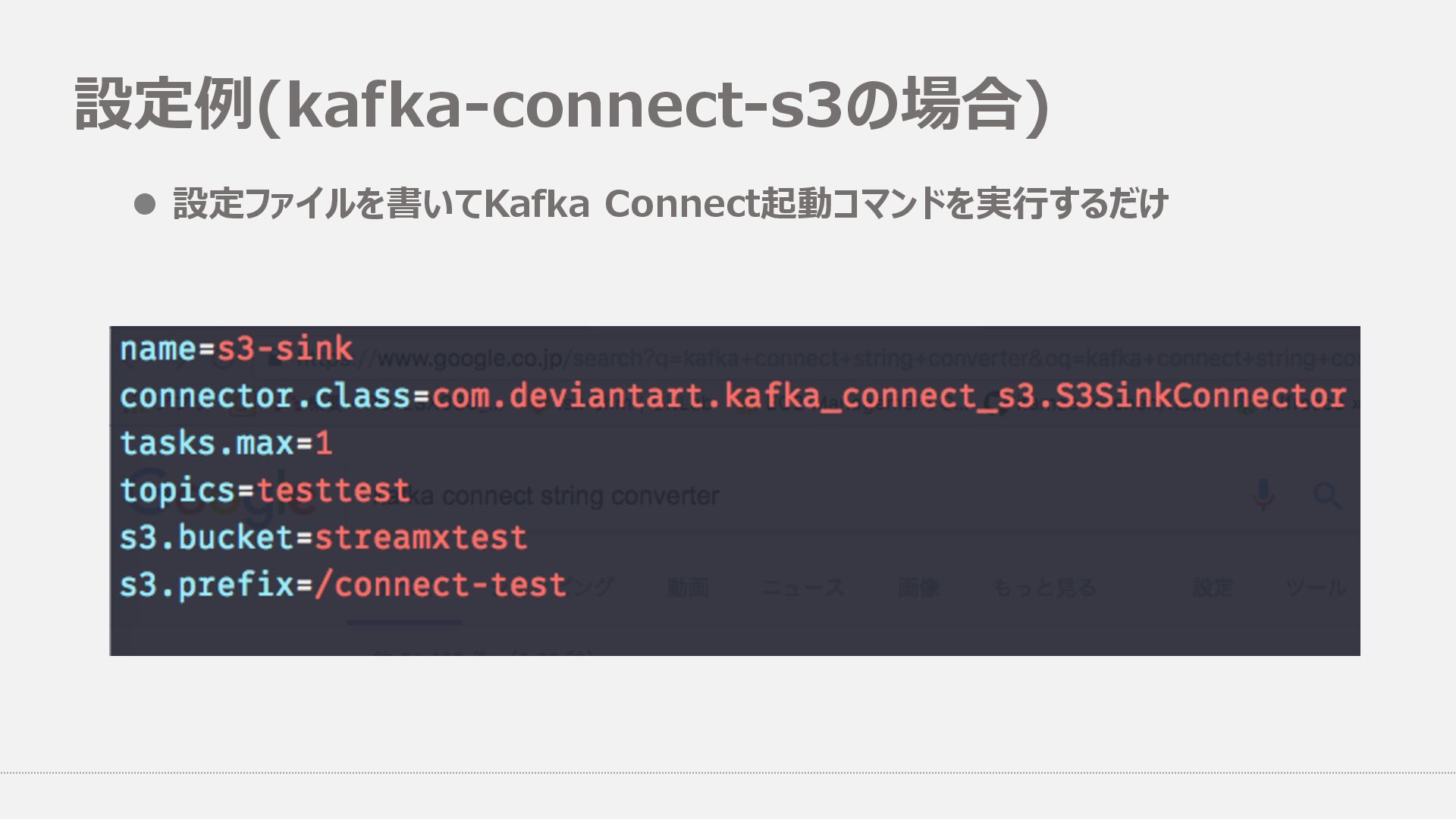
Task: Click the microphone voice search icon
Action: pos(1263,494)
